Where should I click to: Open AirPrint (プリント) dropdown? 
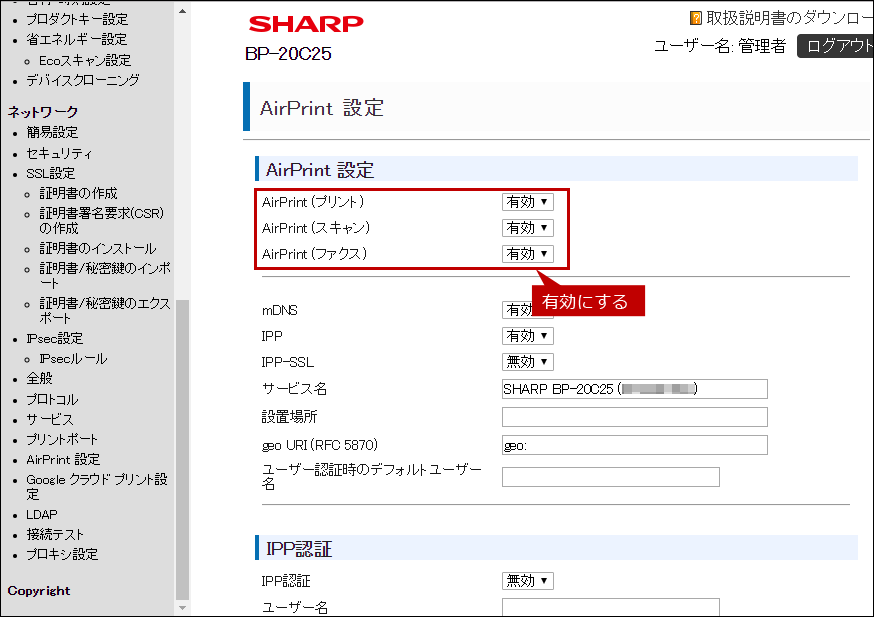[527, 202]
